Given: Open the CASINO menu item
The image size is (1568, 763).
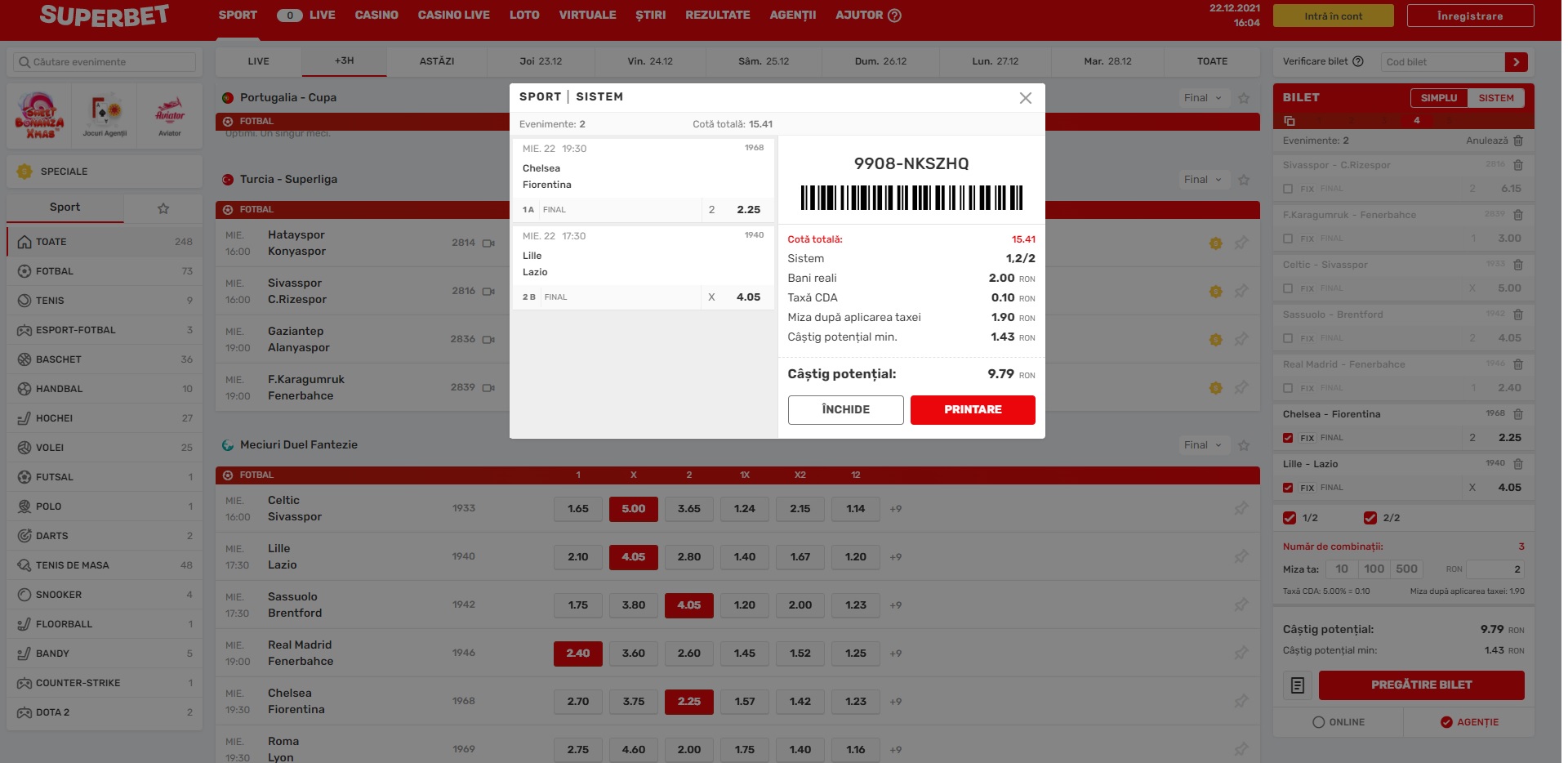Looking at the screenshot, I should 376,15.
